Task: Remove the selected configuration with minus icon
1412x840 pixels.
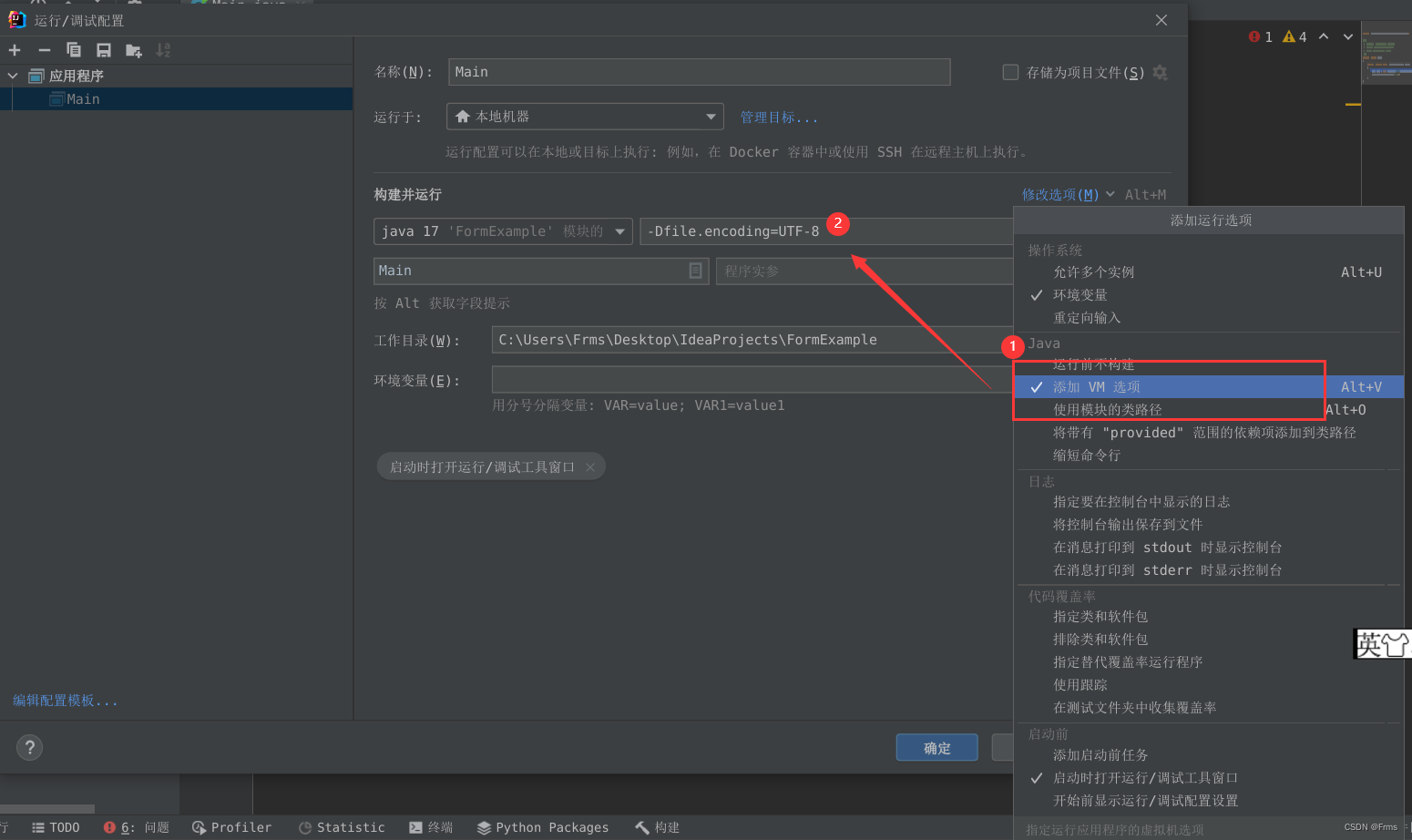Action: coord(44,50)
